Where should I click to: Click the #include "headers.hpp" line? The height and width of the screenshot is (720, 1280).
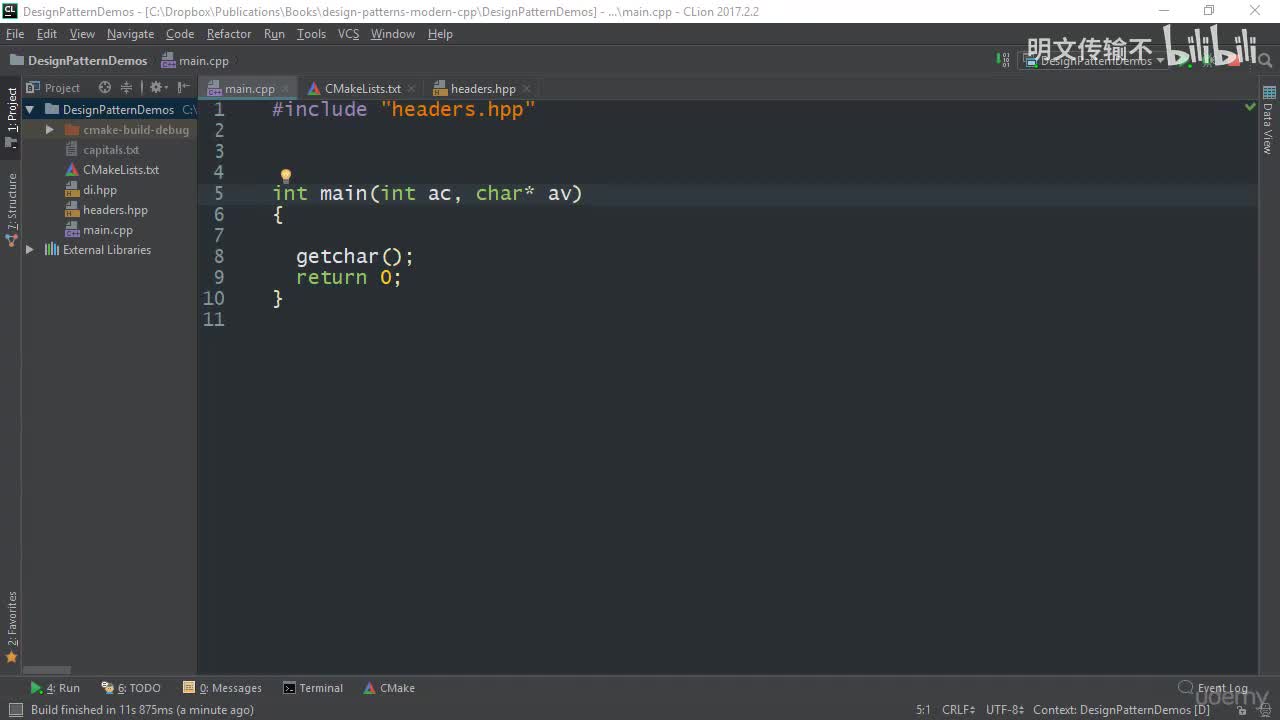[x=404, y=109]
